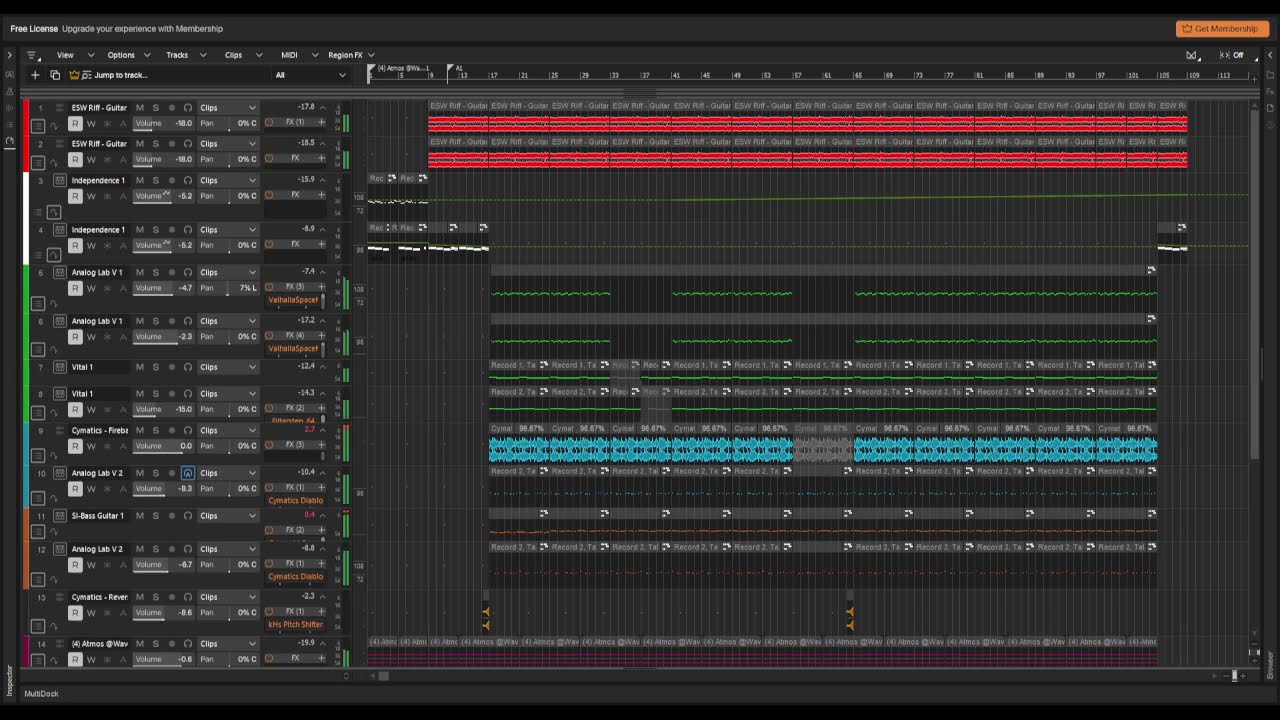Open Cymatics Diablo effect on track 10
Viewport: 1280px width, 720px height.
pyautogui.click(x=295, y=501)
